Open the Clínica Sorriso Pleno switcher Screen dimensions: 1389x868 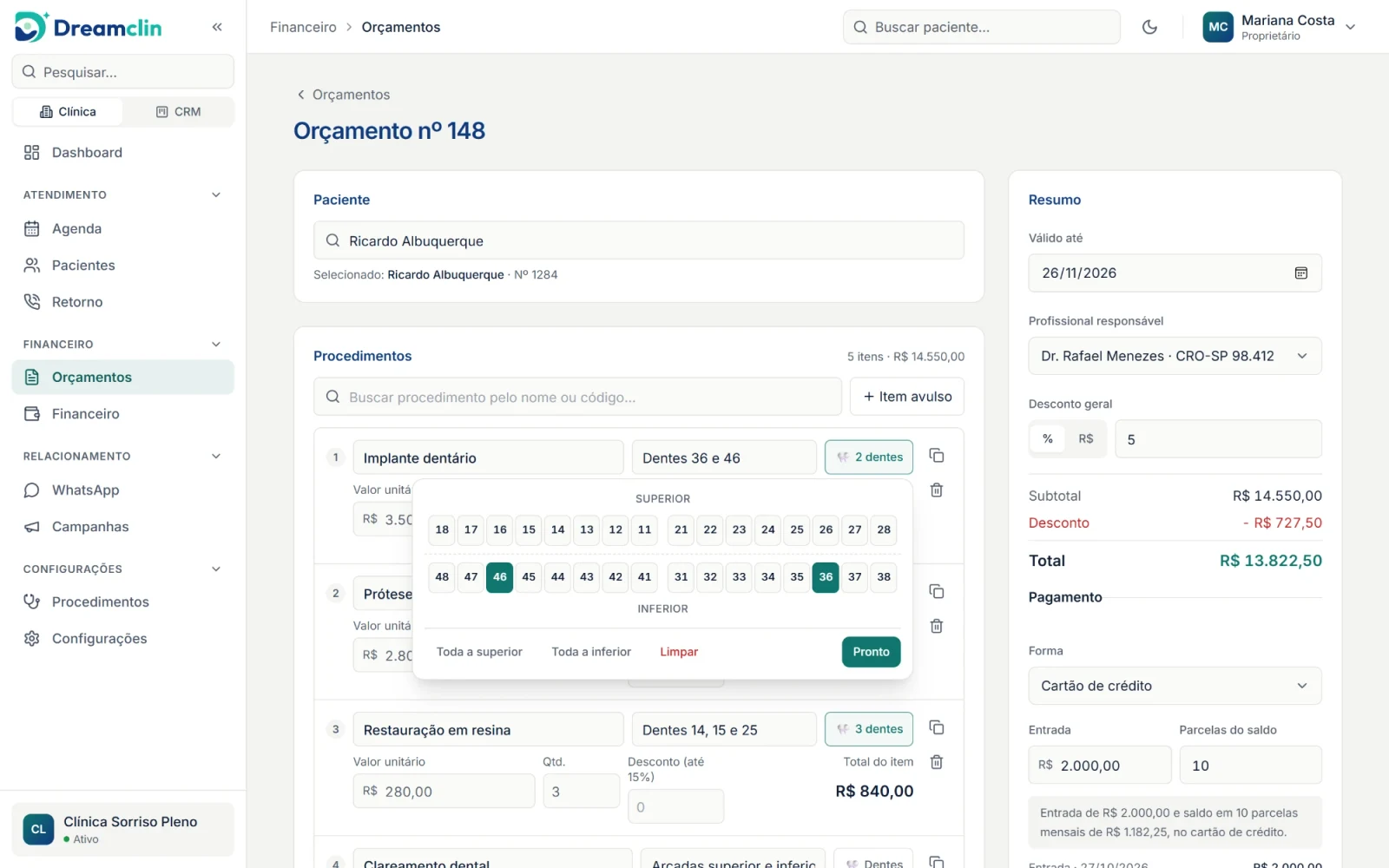[x=123, y=830]
